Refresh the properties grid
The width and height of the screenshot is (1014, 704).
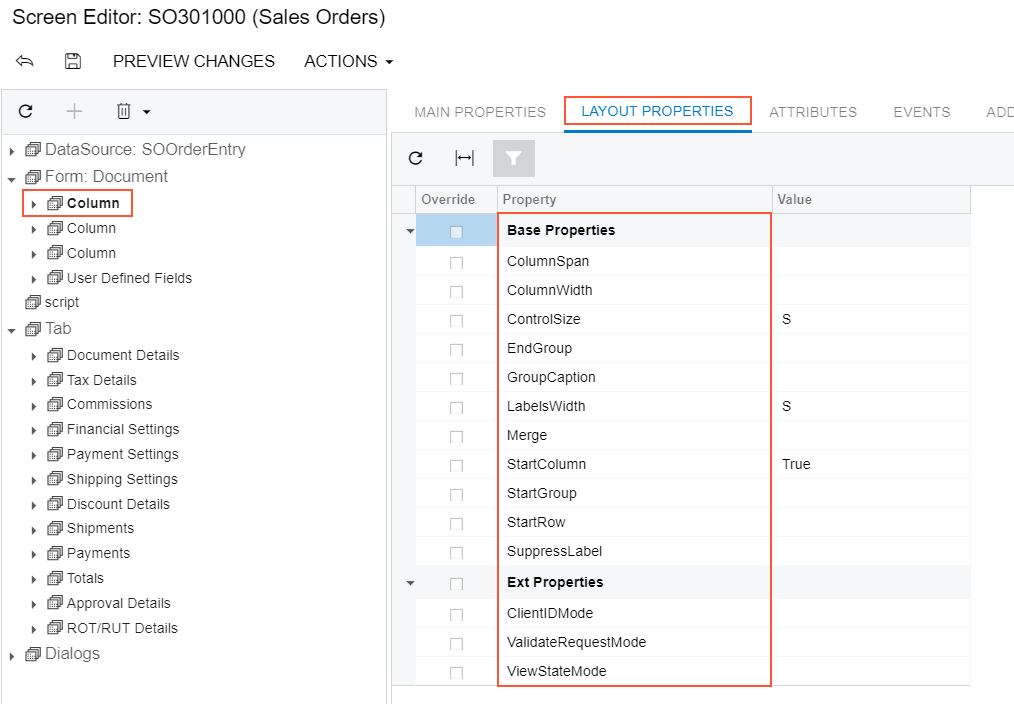click(x=416, y=158)
